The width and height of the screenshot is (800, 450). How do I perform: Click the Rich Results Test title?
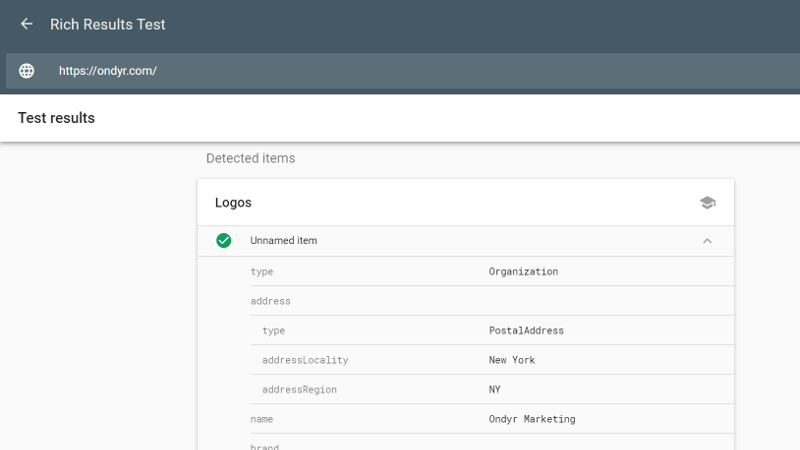point(108,24)
